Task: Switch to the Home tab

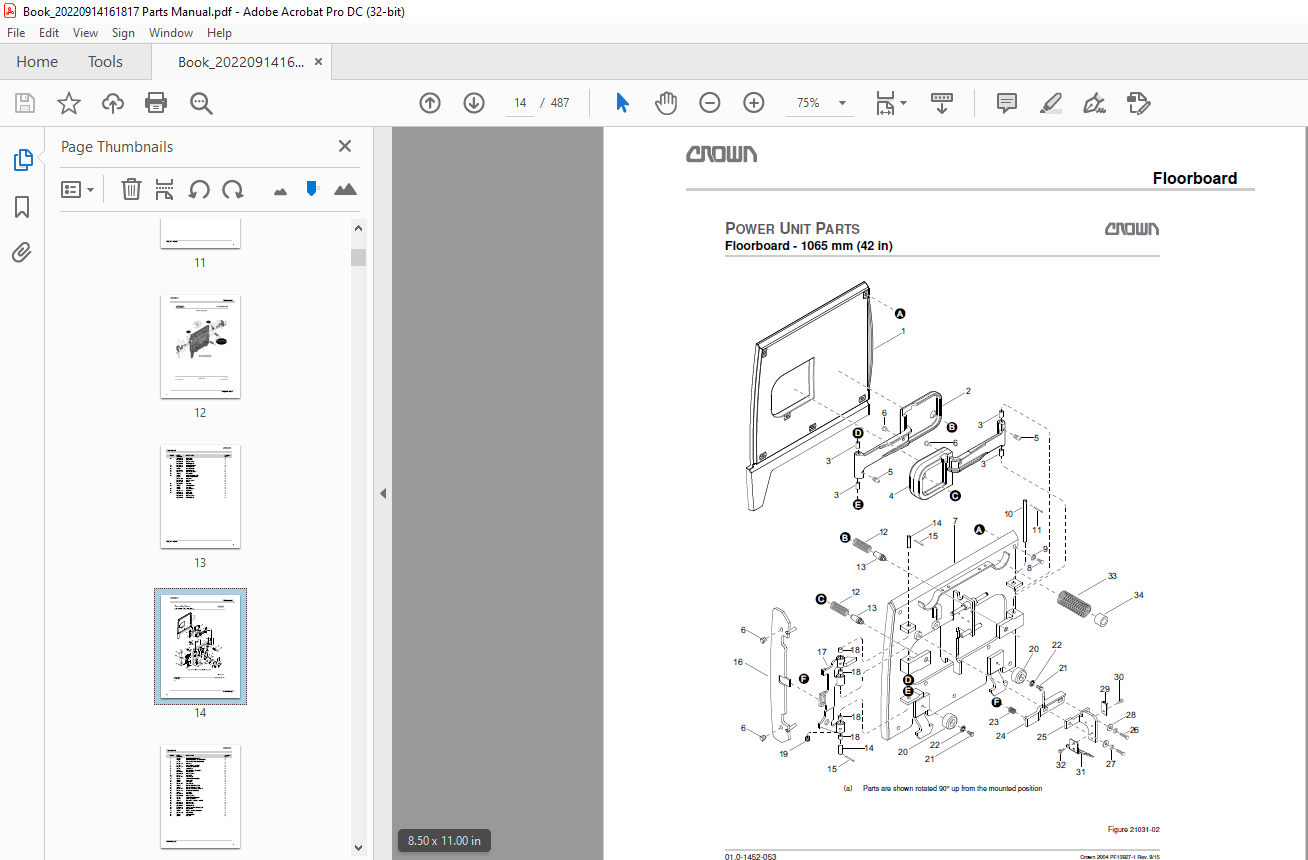Action: coord(37,62)
